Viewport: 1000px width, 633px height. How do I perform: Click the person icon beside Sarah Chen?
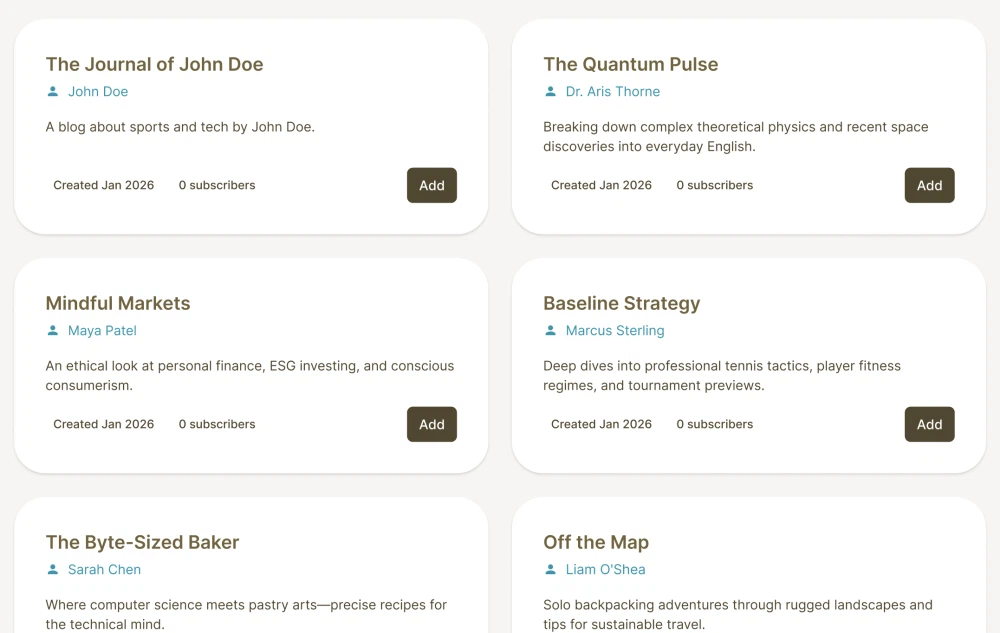pos(53,570)
